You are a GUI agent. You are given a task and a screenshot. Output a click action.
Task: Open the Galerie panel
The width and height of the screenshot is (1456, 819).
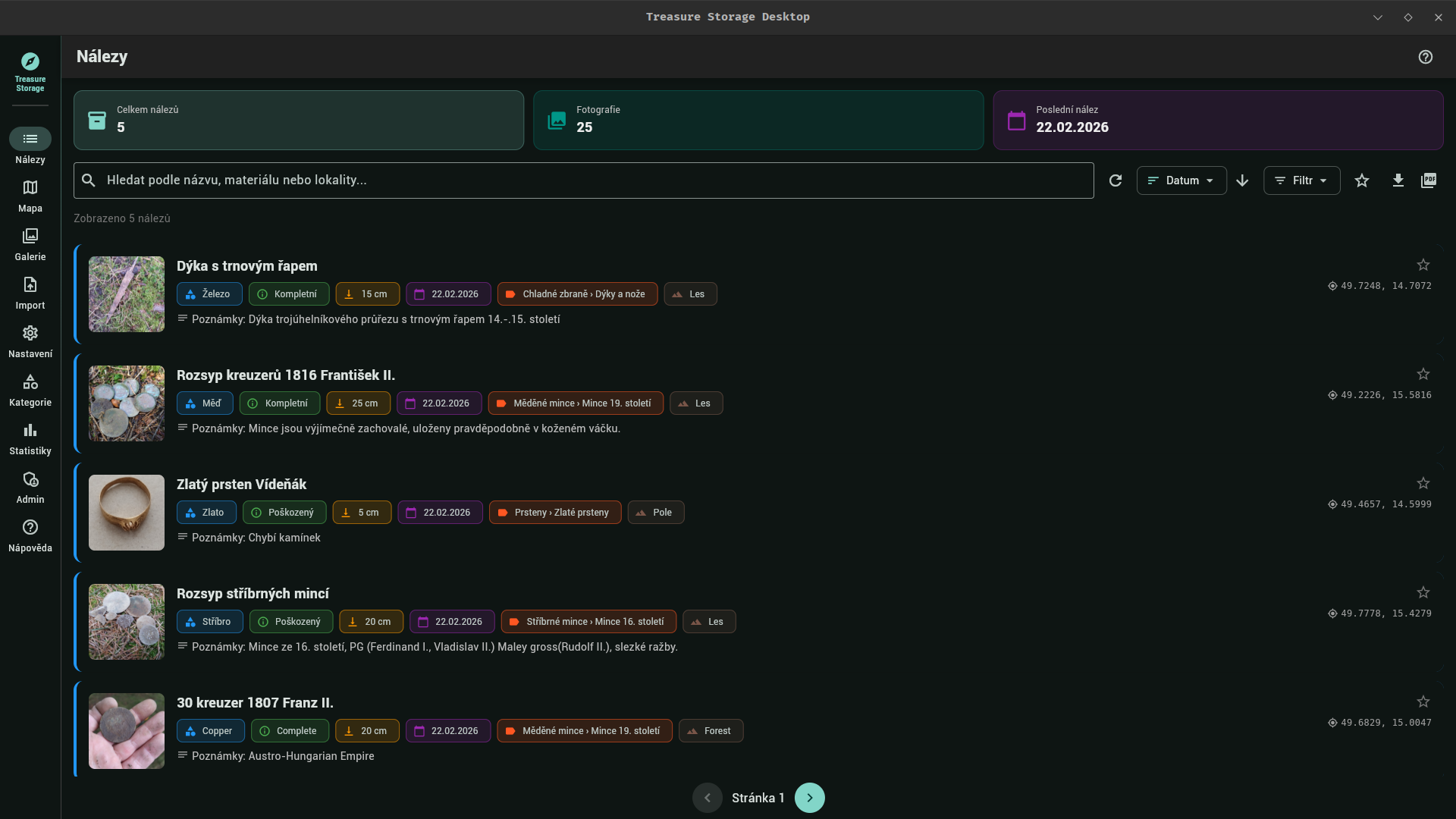30,242
